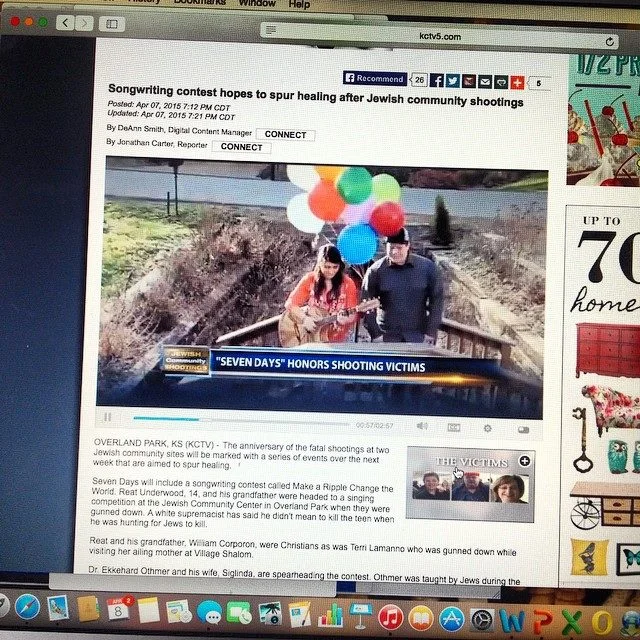Viewport: 640px width, 640px height.
Task: Click the Safari forward arrow button
Action: point(84,23)
